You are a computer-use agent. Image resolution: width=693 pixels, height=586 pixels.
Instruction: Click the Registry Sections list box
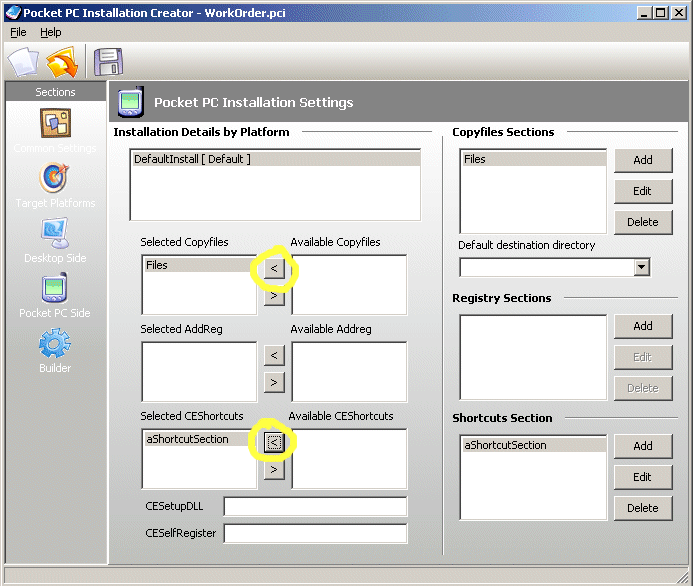click(x=533, y=357)
